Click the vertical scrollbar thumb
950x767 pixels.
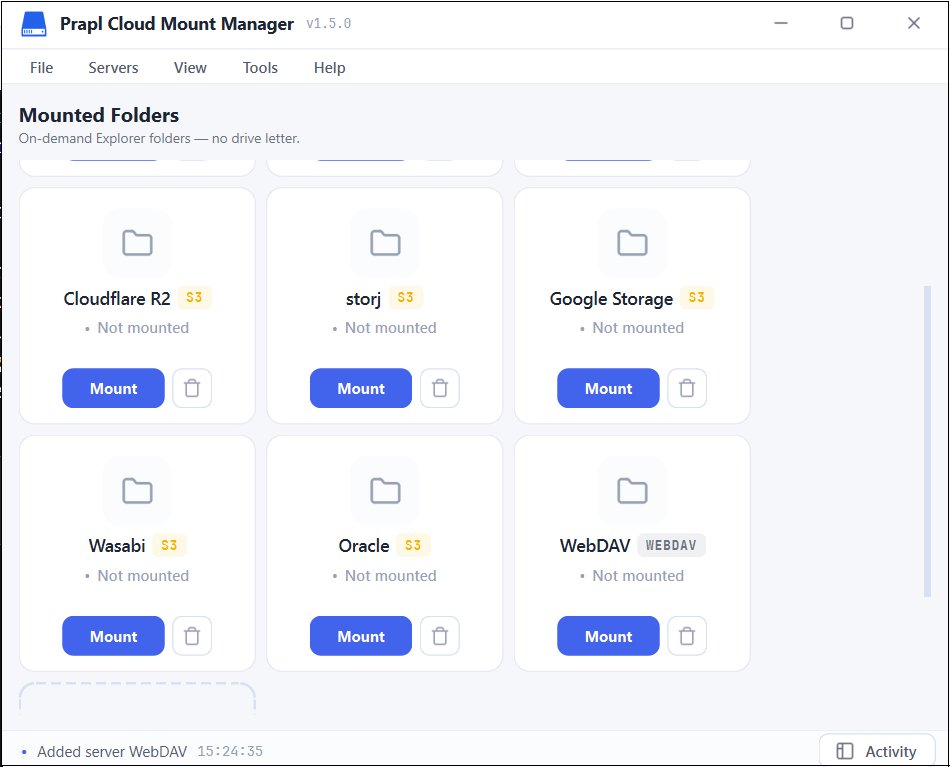coord(927,441)
